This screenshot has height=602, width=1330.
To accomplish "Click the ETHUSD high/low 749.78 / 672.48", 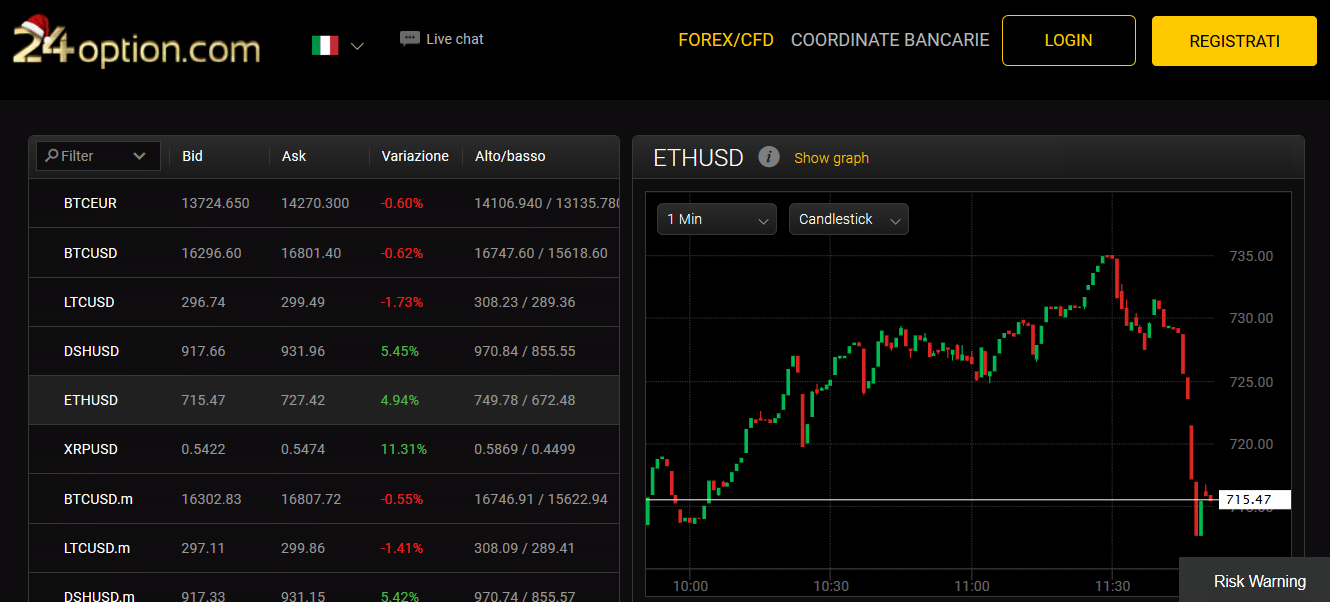I will [x=525, y=400].
